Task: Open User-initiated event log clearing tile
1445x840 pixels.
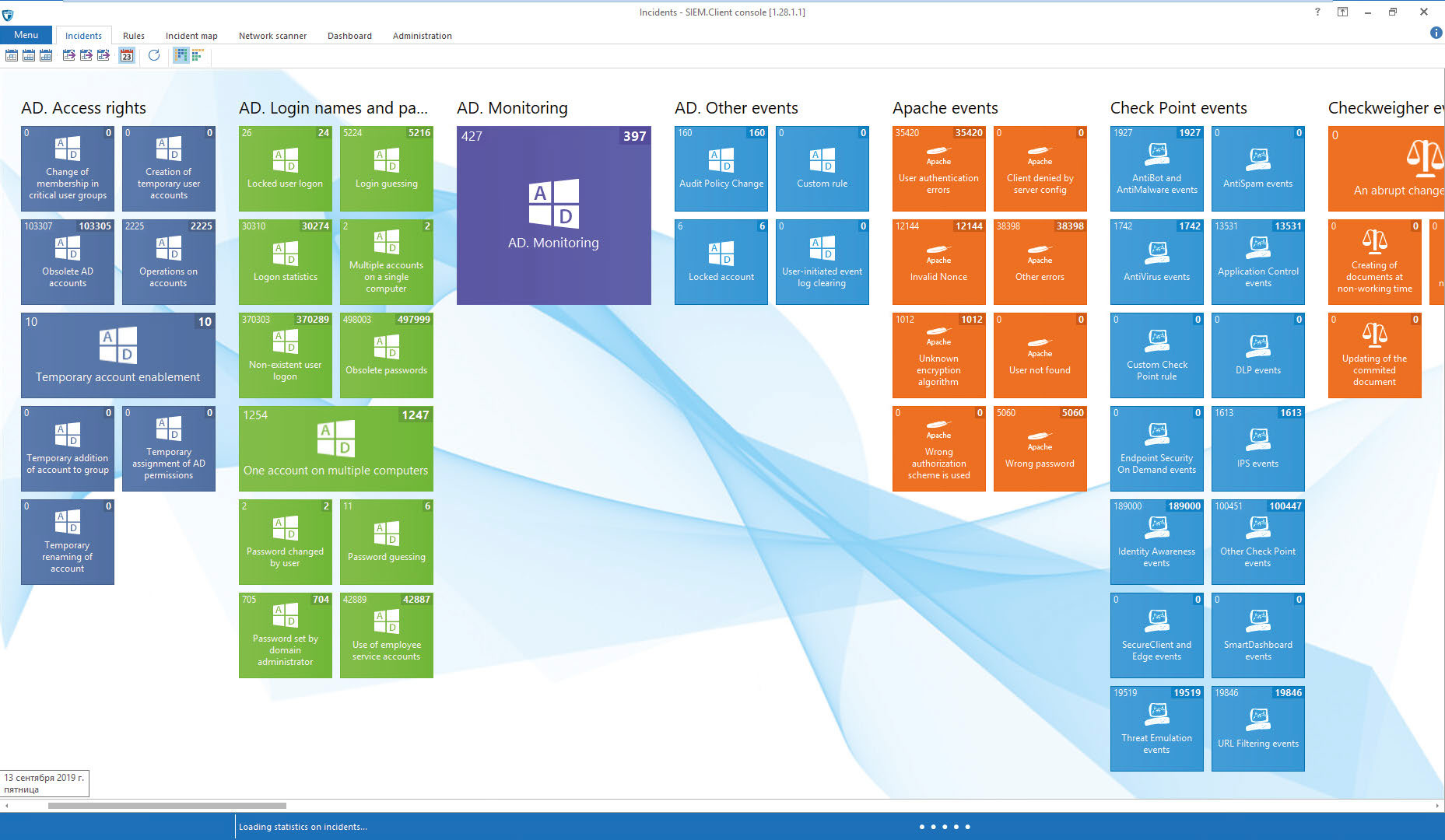Action: click(822, 262)
